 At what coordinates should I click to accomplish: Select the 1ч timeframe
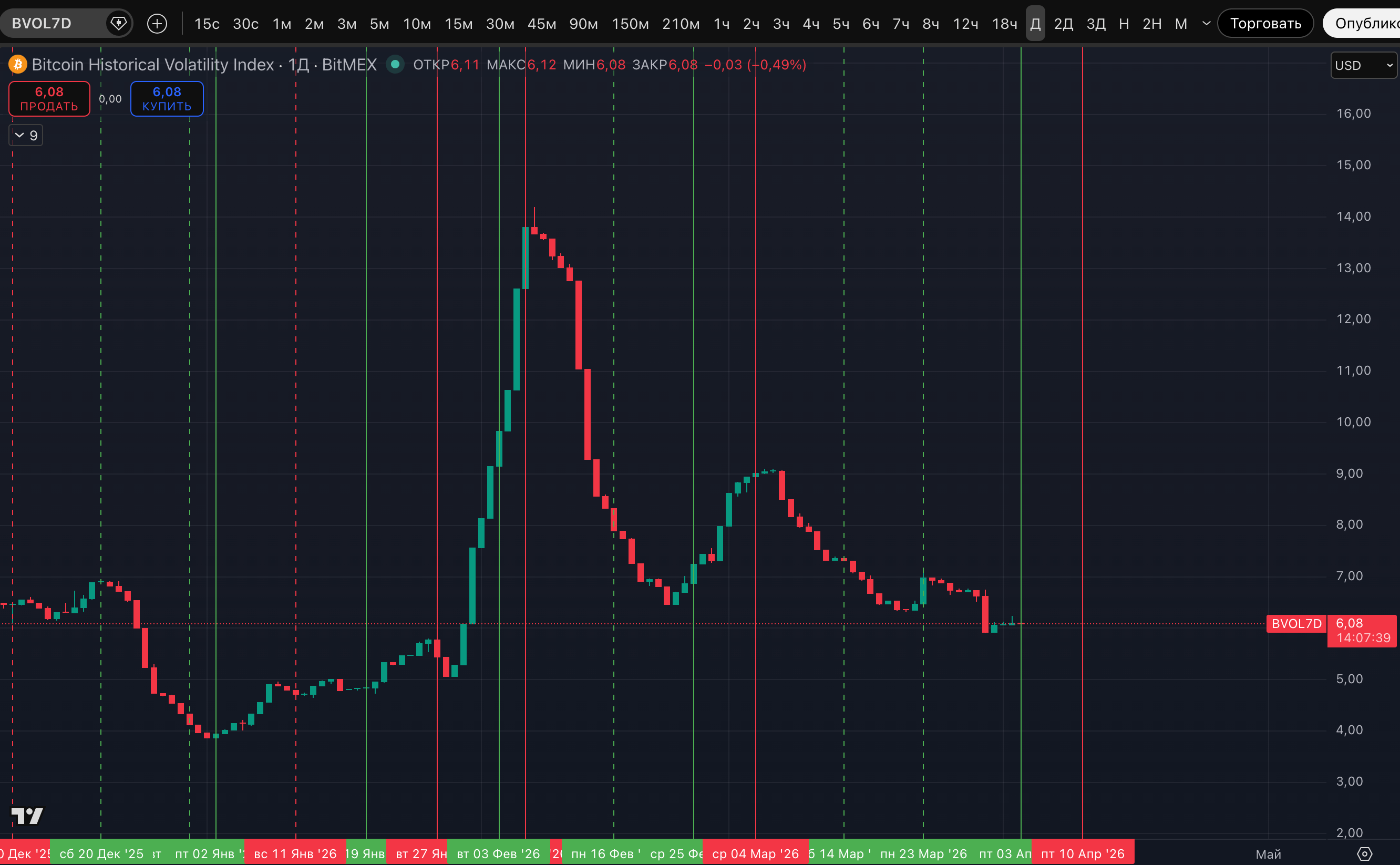[x=722, y=24]
